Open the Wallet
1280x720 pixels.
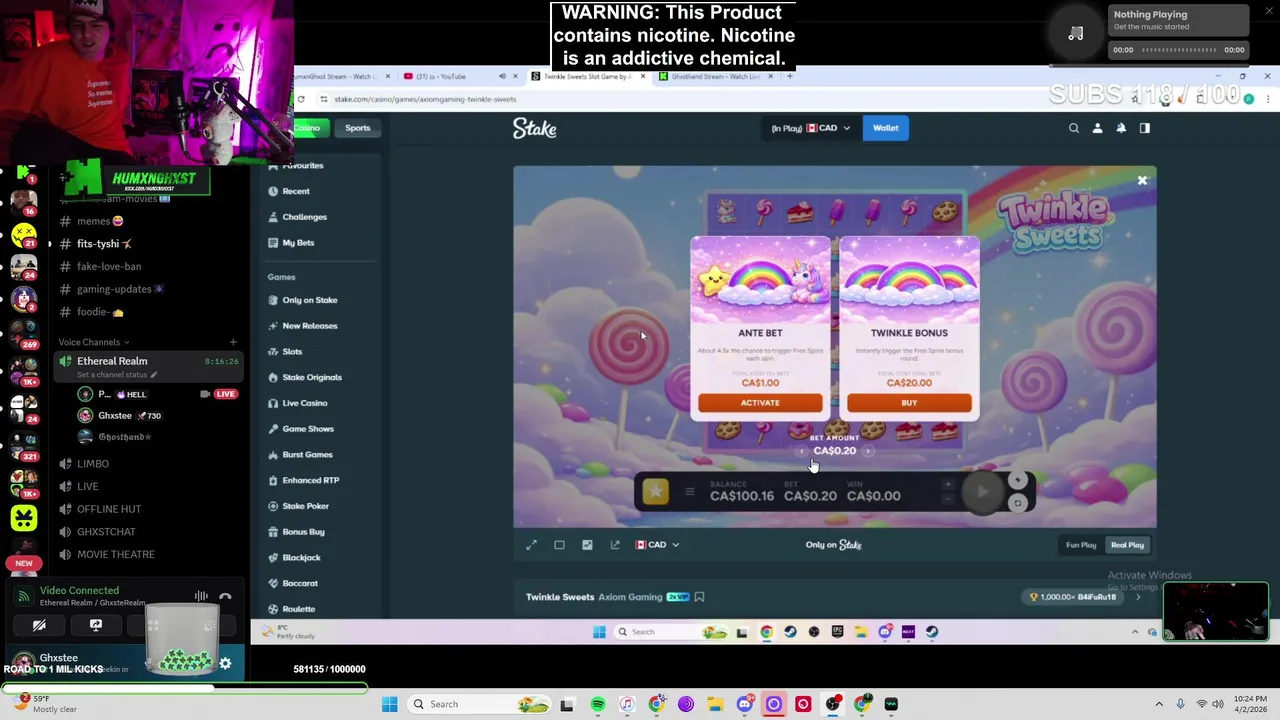tap(886, 128)
